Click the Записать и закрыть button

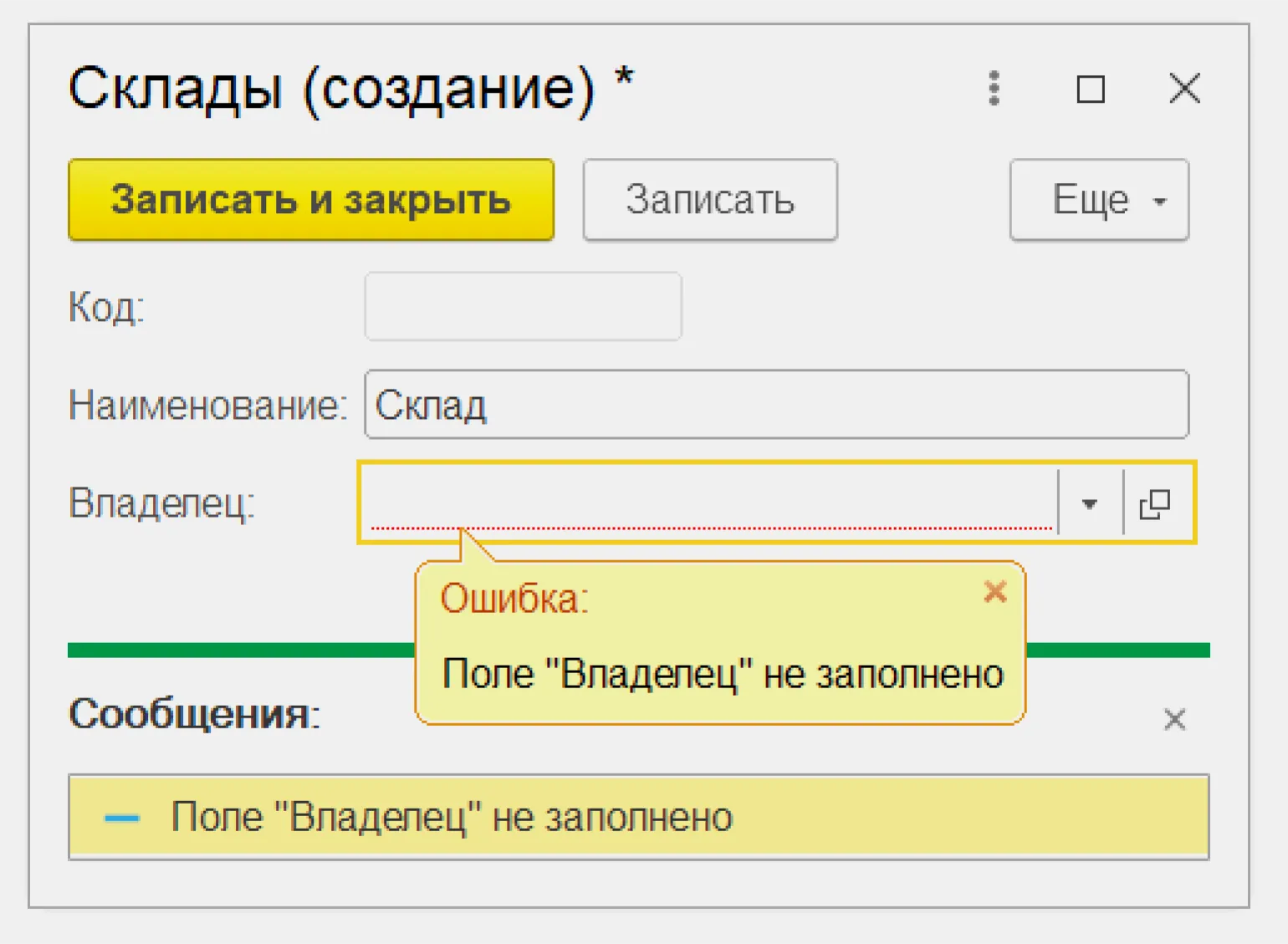click(x=311, y=200)
